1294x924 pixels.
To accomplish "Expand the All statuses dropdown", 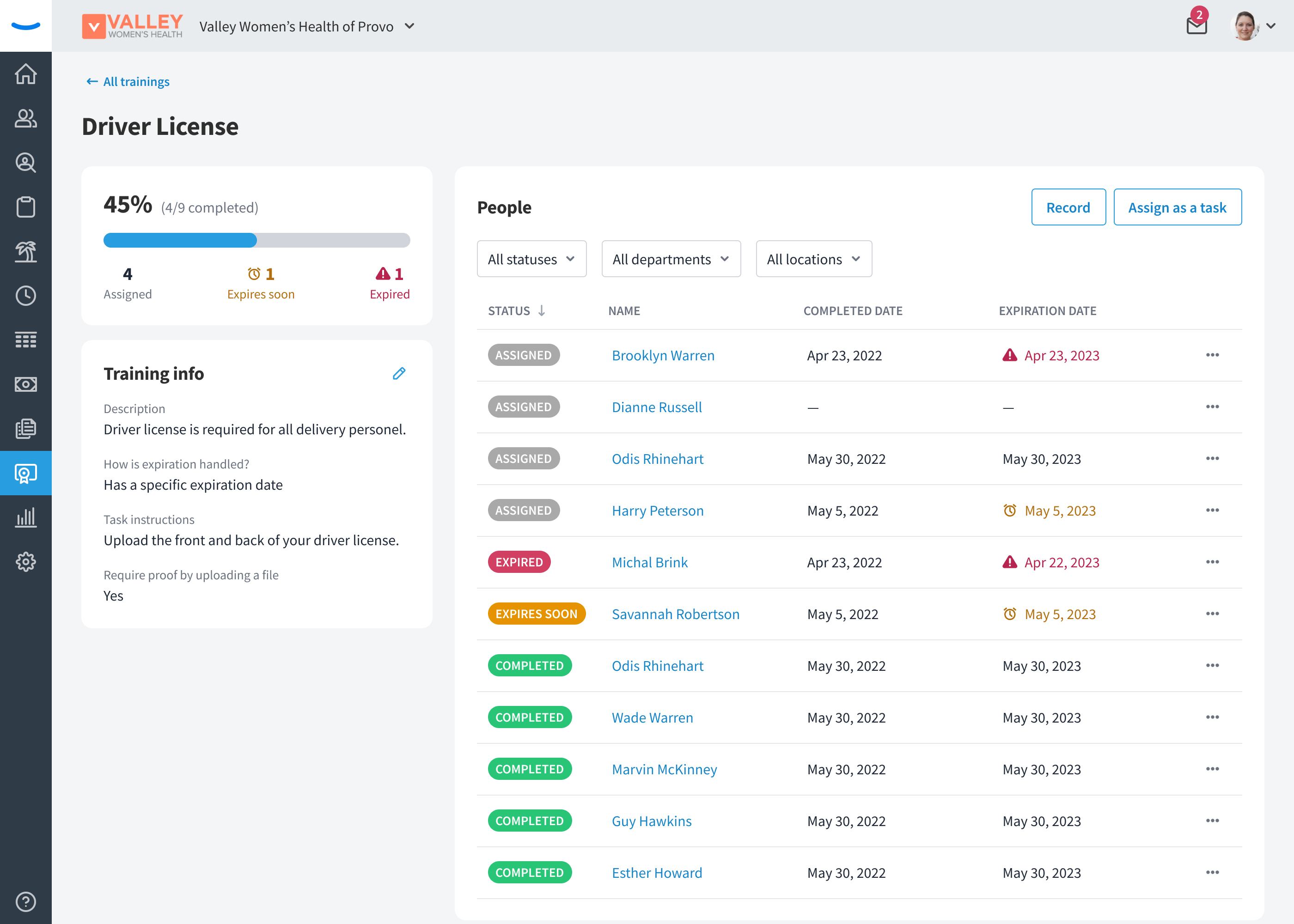I will [x=531, y=259].
